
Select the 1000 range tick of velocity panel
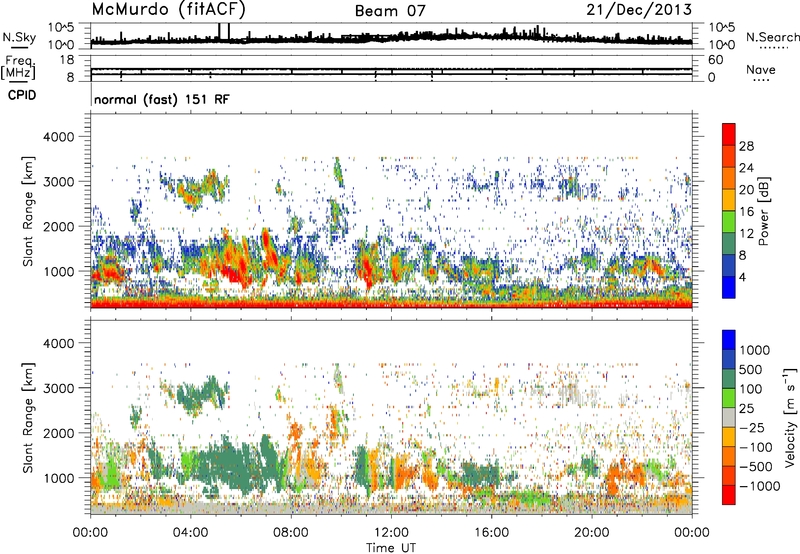click(58, 478)
